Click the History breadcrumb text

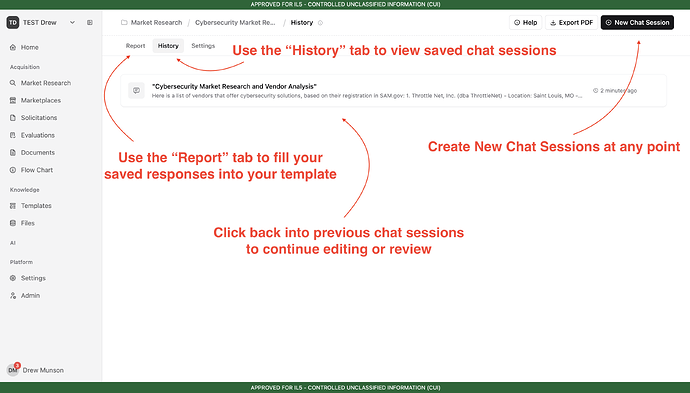(x=302, y=22)
